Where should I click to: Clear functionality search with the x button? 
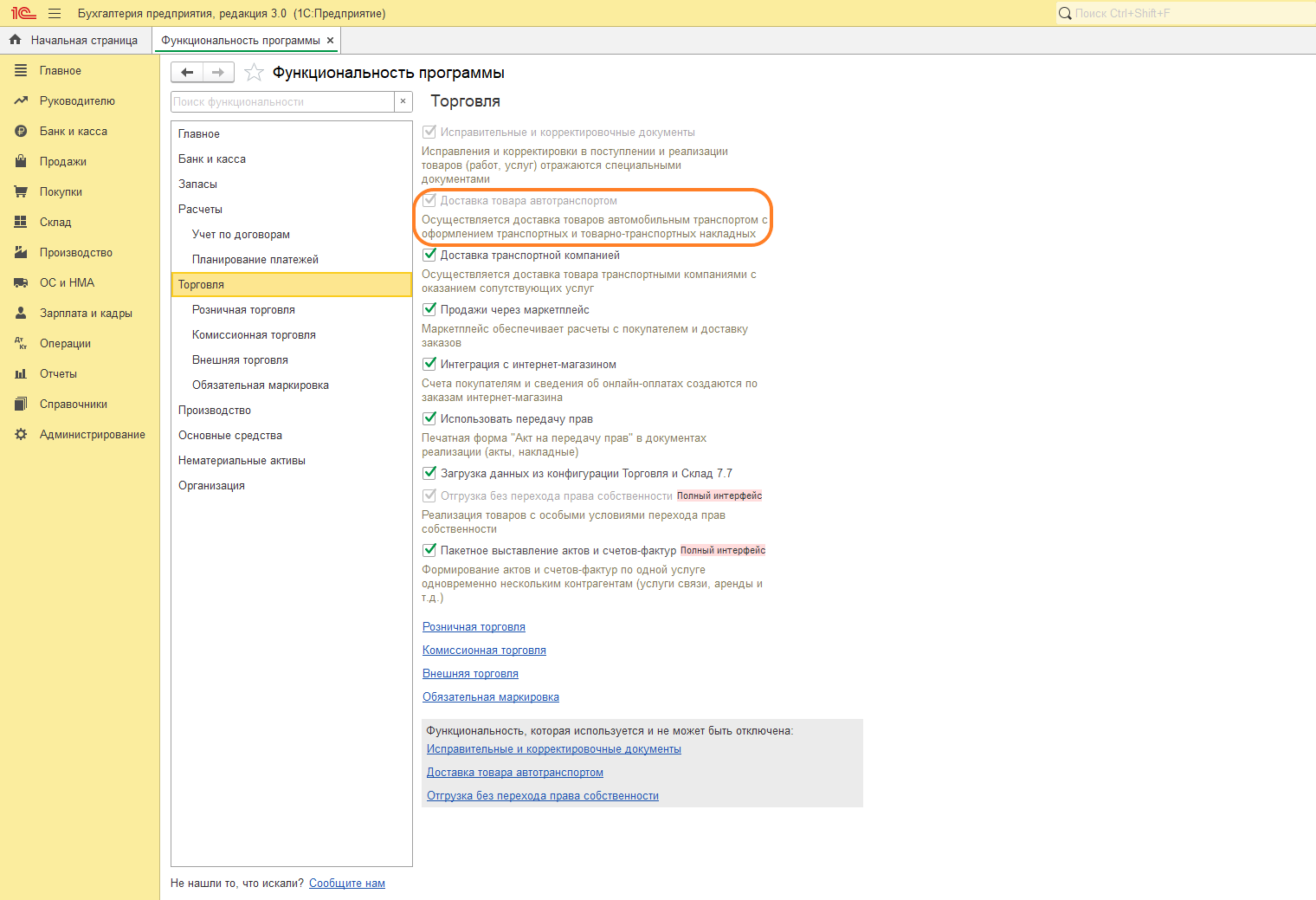pos(403,102)
